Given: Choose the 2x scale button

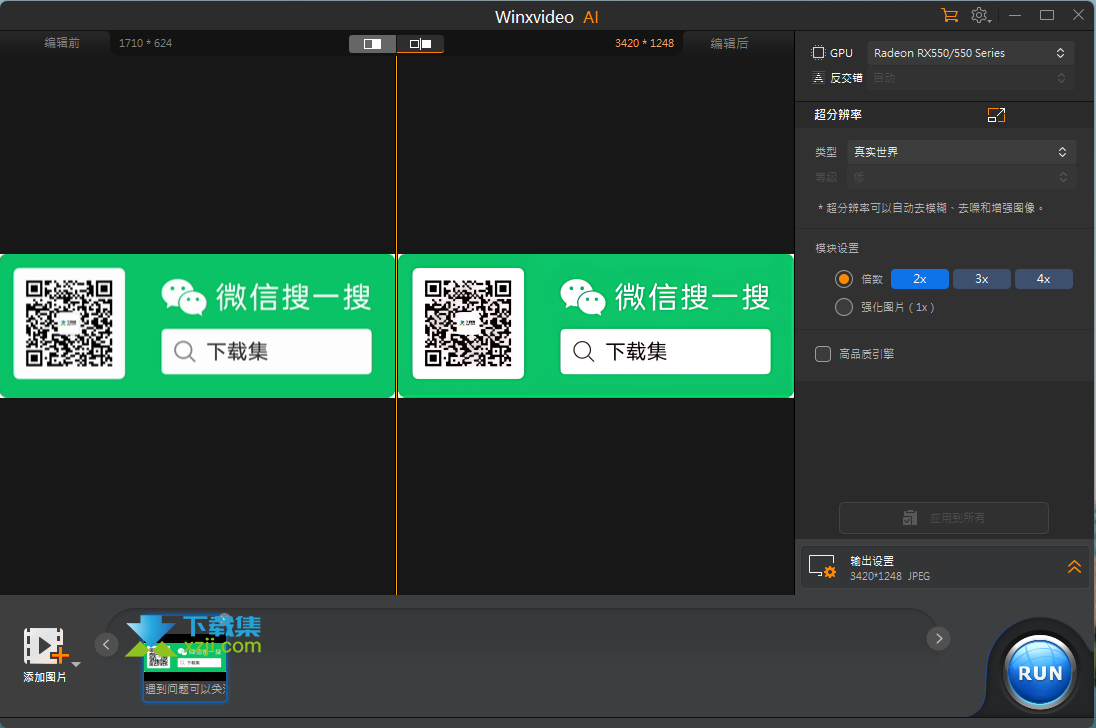Looking at the screenshot, I should click(x=920, y=279).
